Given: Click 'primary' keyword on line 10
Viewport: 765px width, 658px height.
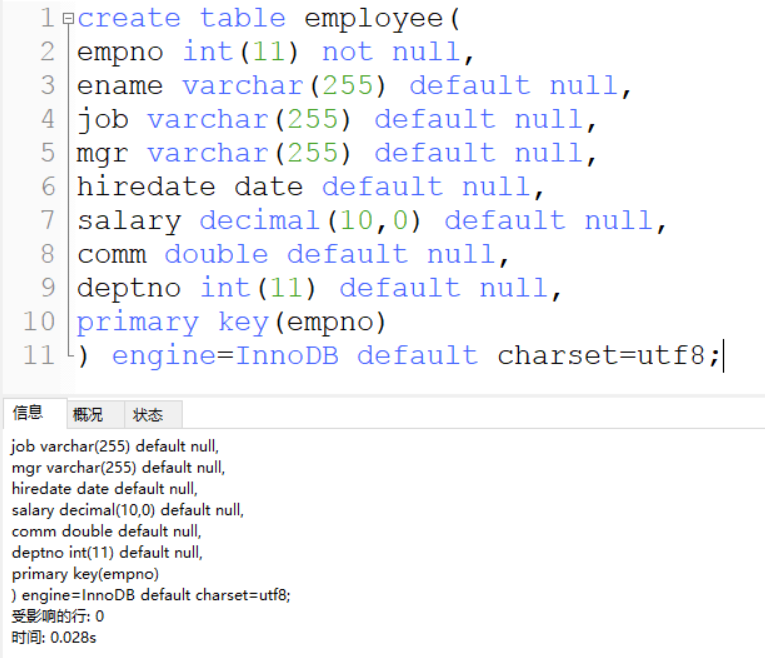Looking at the screenshot, I should (138, 323).
